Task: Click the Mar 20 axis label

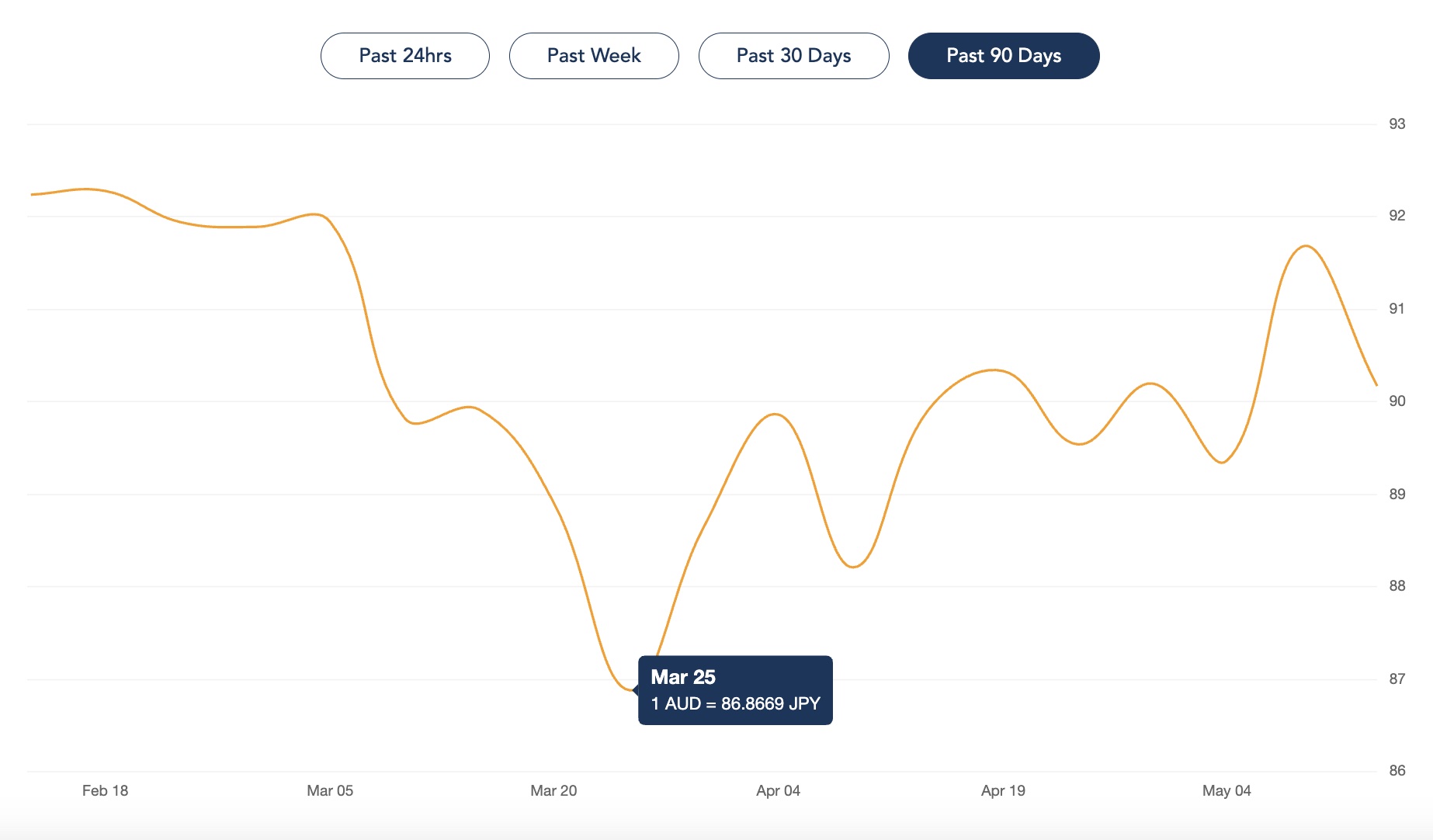Action: point(553,790)
